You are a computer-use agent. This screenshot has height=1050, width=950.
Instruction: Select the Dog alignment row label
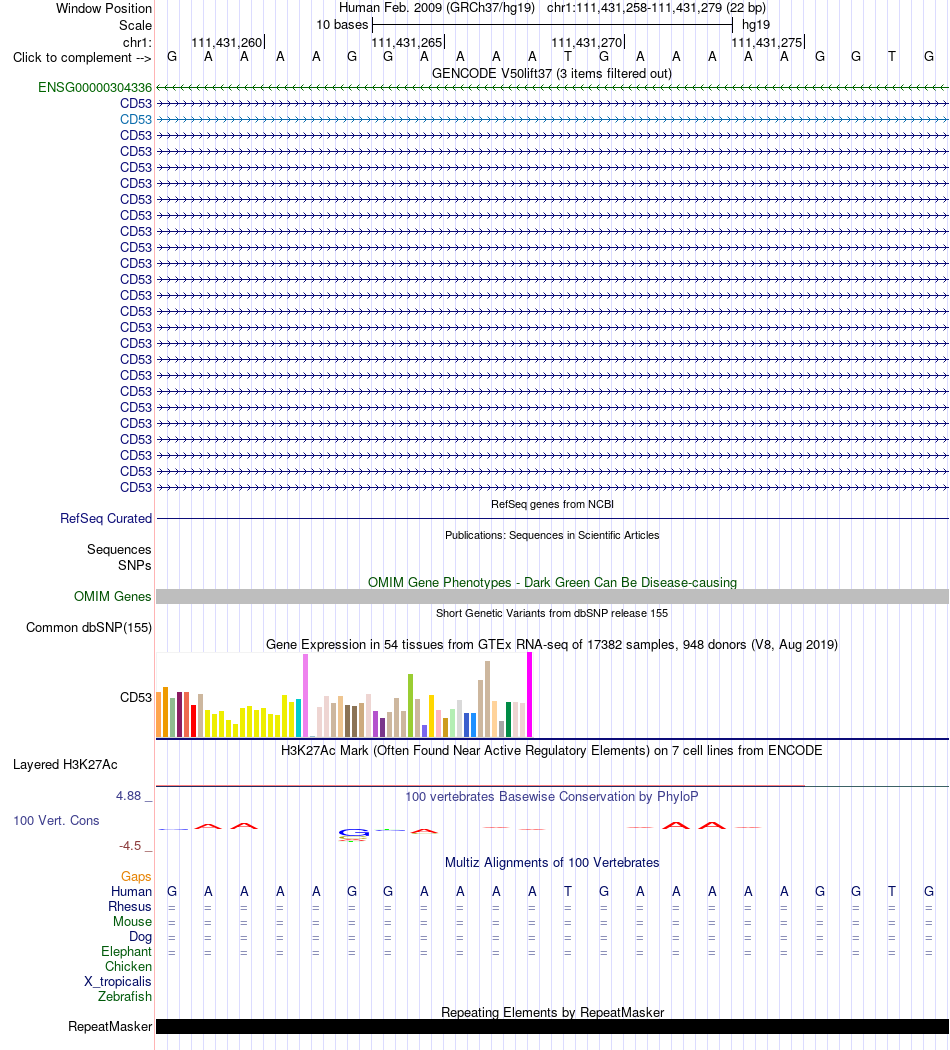[x=141, y=937]
